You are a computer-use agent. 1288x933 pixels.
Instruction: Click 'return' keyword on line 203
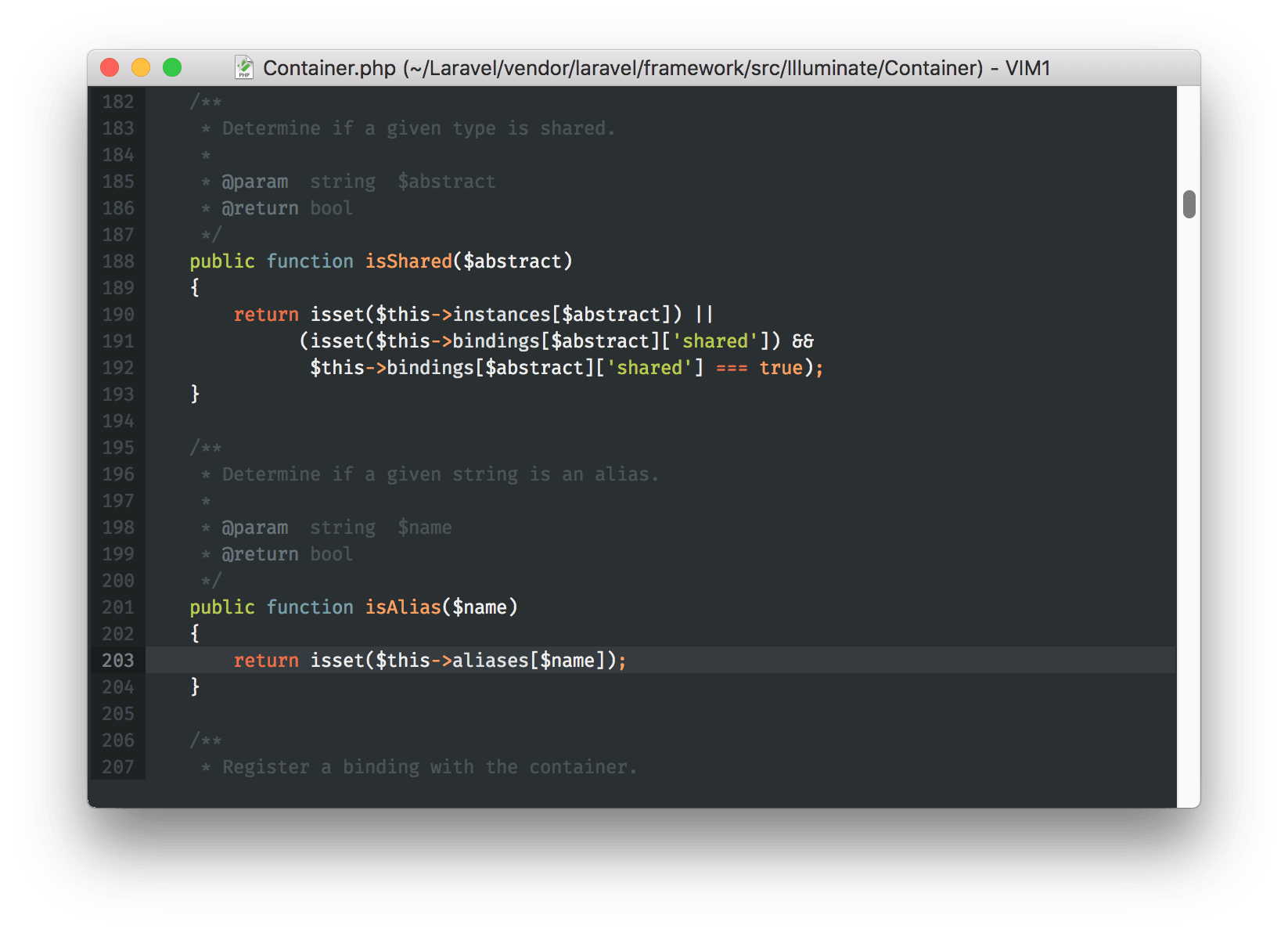tap(266, 661)
